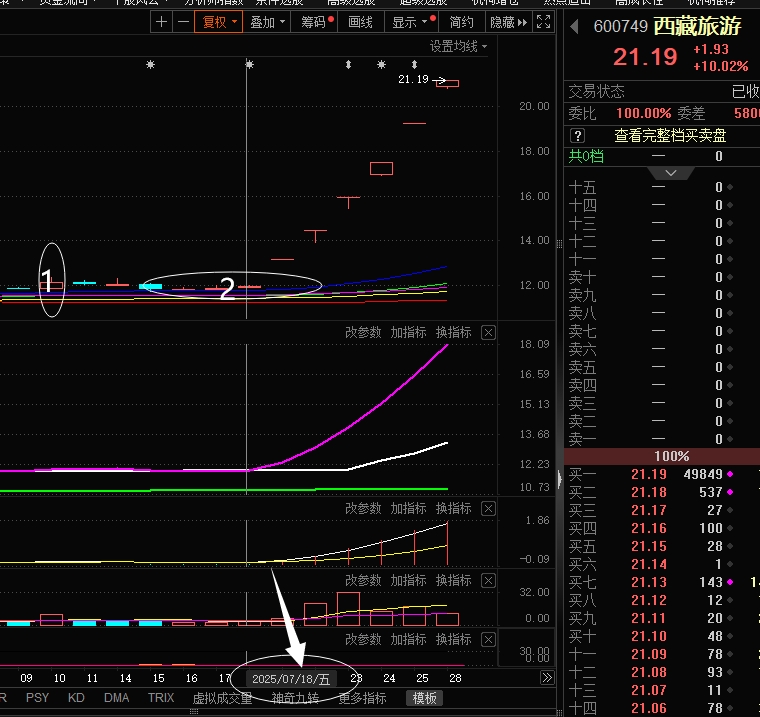The width and height of the screenshot is (760, 717).
Task: Toggle 简约 simplified view mode
Action: [x=461, y=22]
